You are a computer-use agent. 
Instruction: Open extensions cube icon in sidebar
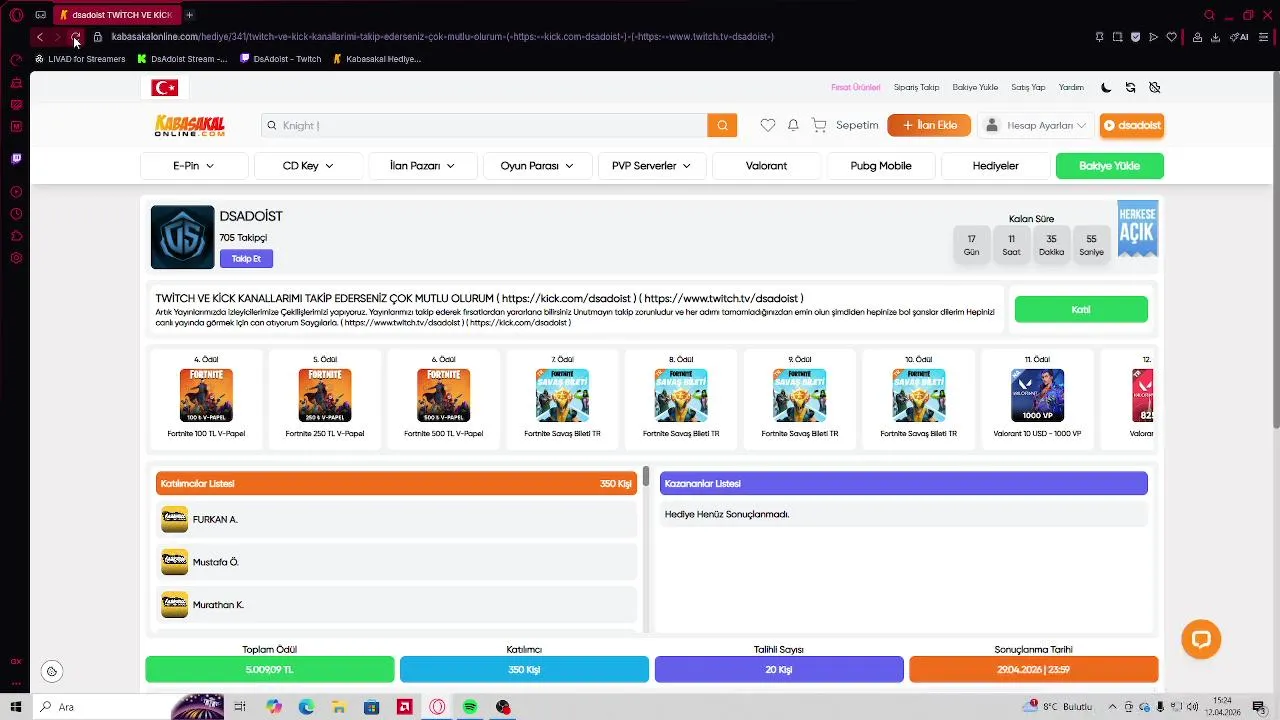pyautogui.click(x=16, y=236)
